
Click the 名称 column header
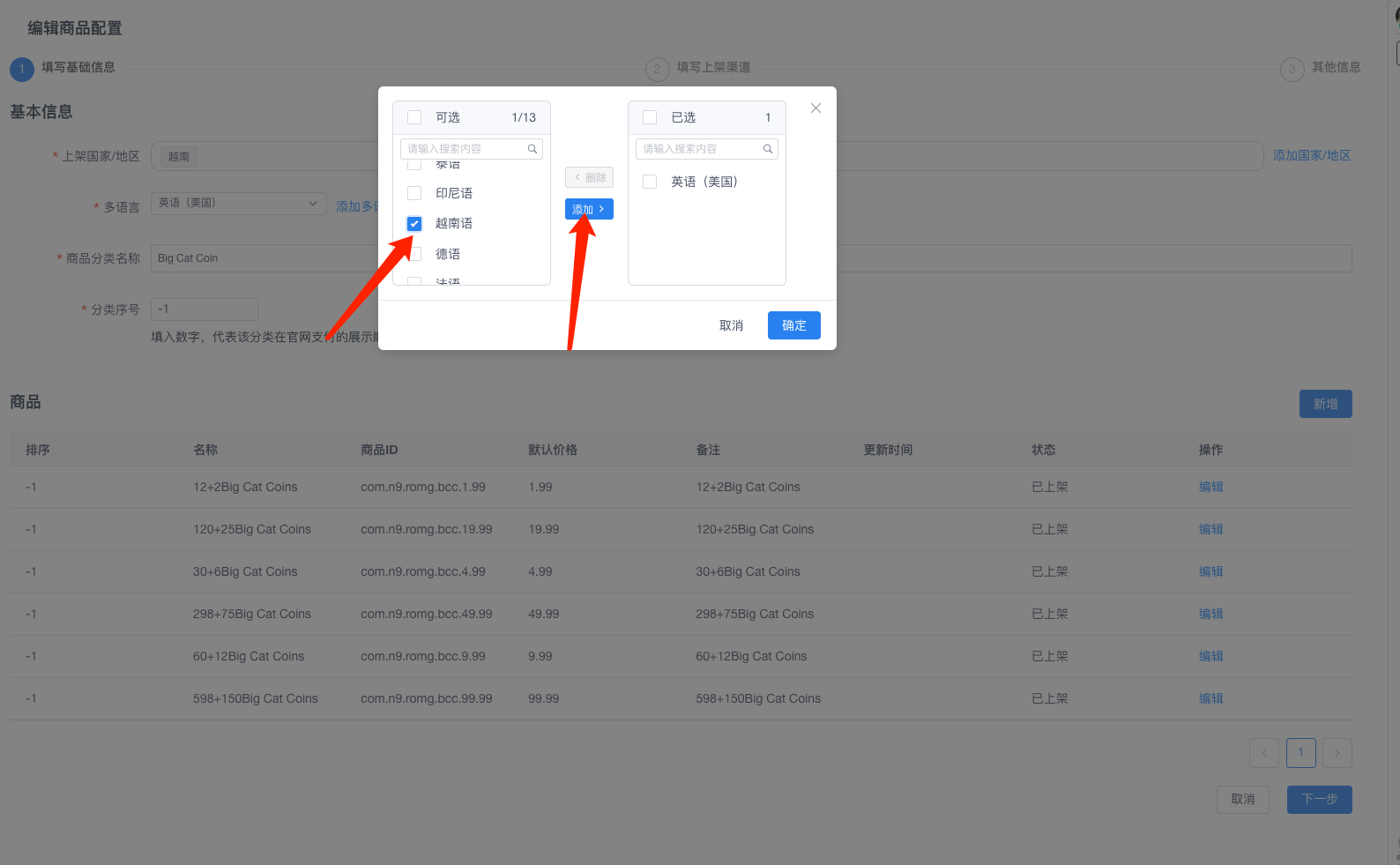(205, 450)
